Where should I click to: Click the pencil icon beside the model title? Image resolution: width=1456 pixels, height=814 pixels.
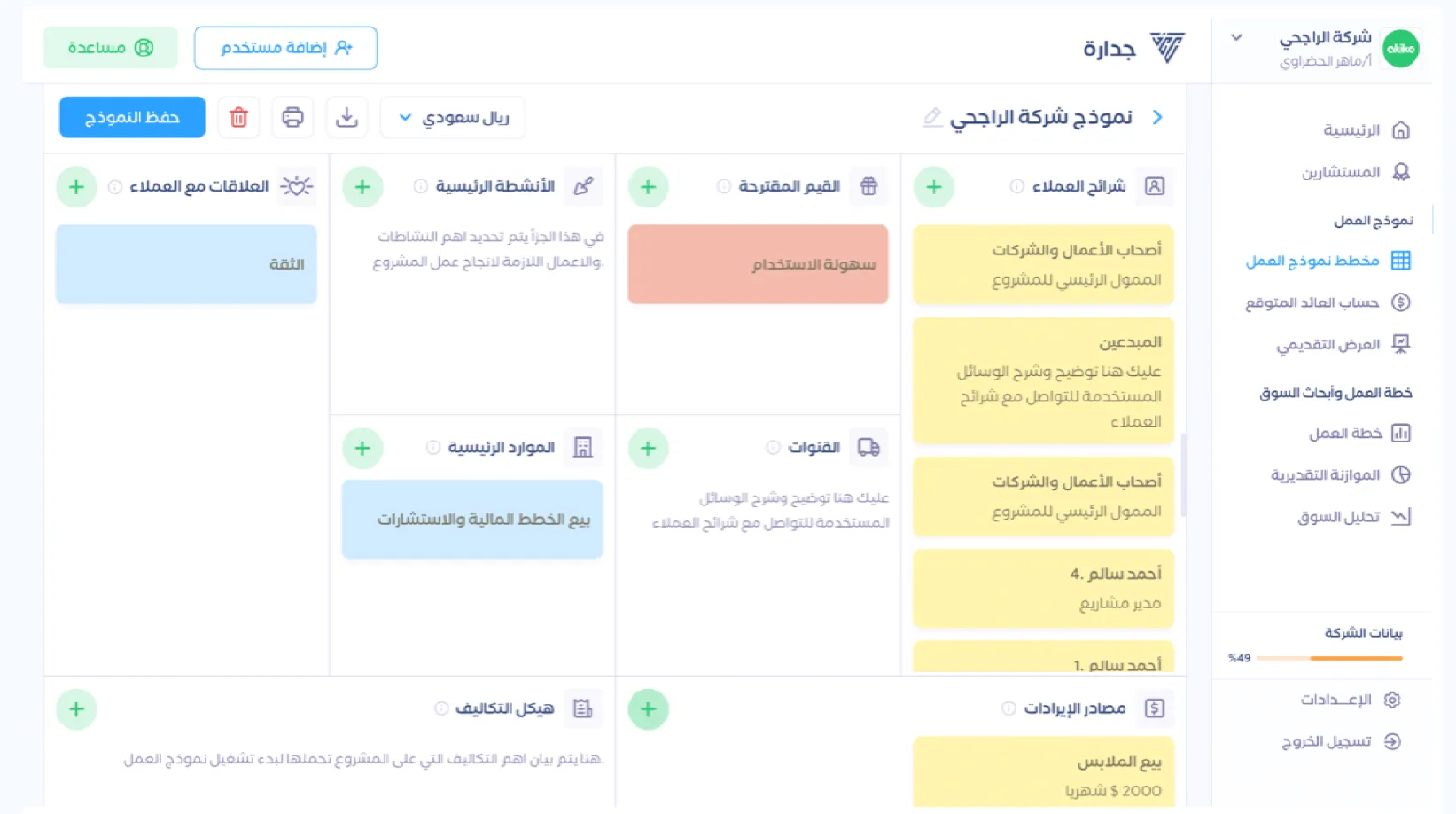tap(931, 117)
